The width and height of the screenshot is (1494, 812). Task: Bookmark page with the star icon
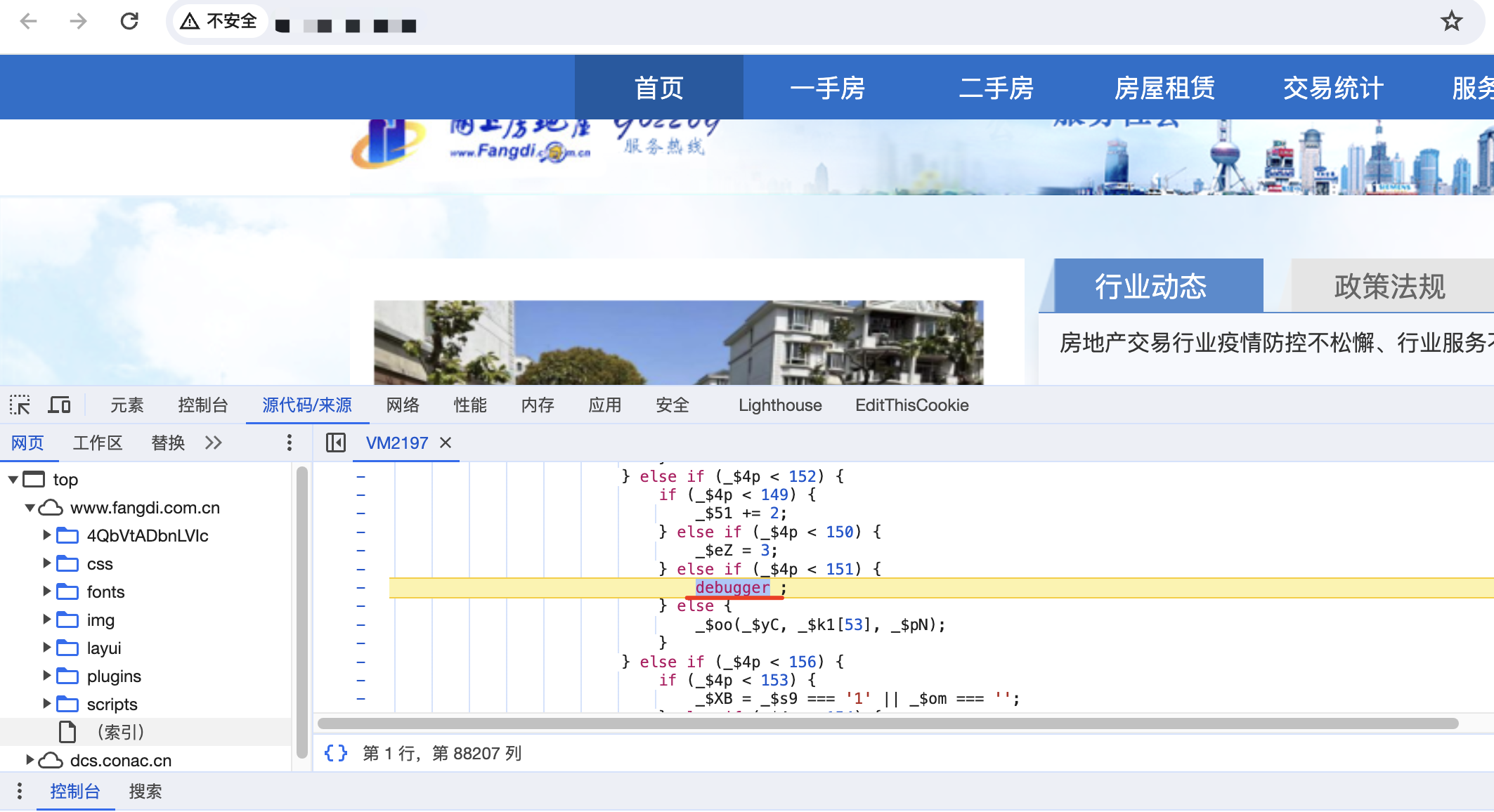point(1451,21)
